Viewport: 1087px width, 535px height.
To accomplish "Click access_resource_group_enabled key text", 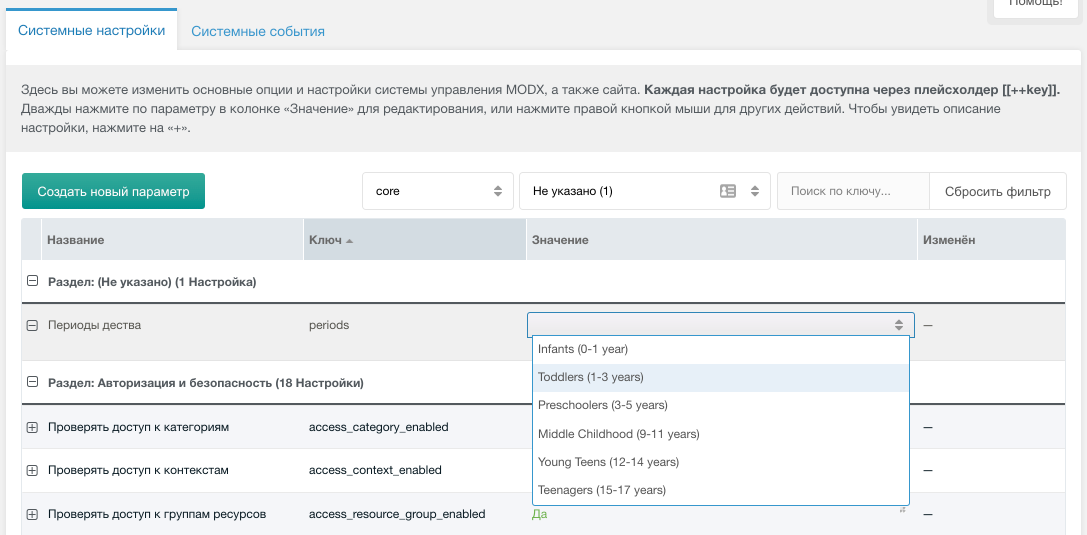I will click(x=397, y=514).
